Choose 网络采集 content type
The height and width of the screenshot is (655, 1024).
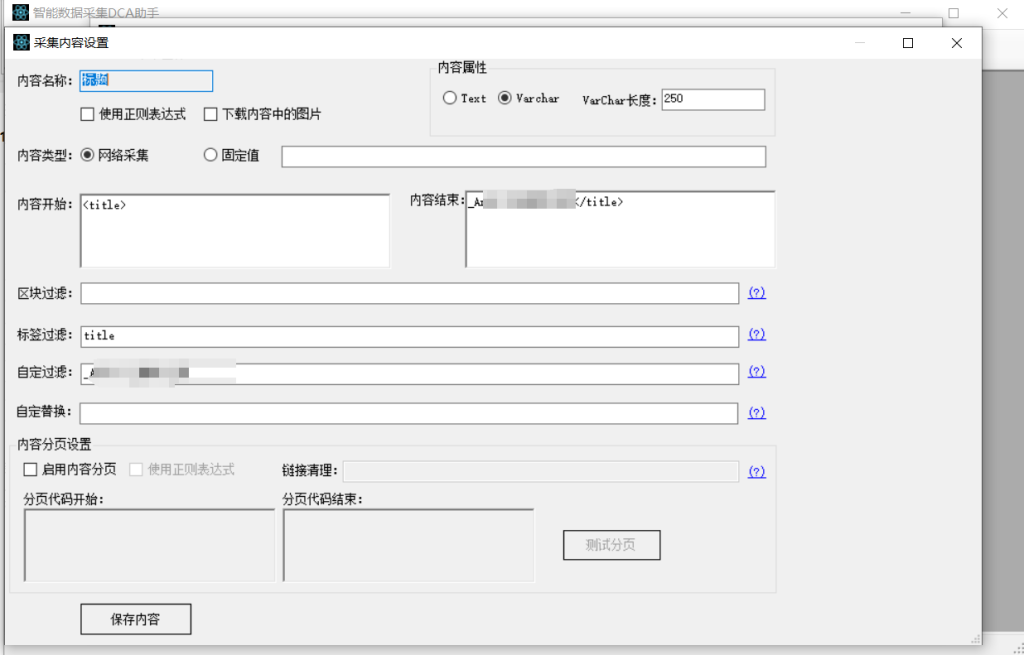[x=88, y=155]
